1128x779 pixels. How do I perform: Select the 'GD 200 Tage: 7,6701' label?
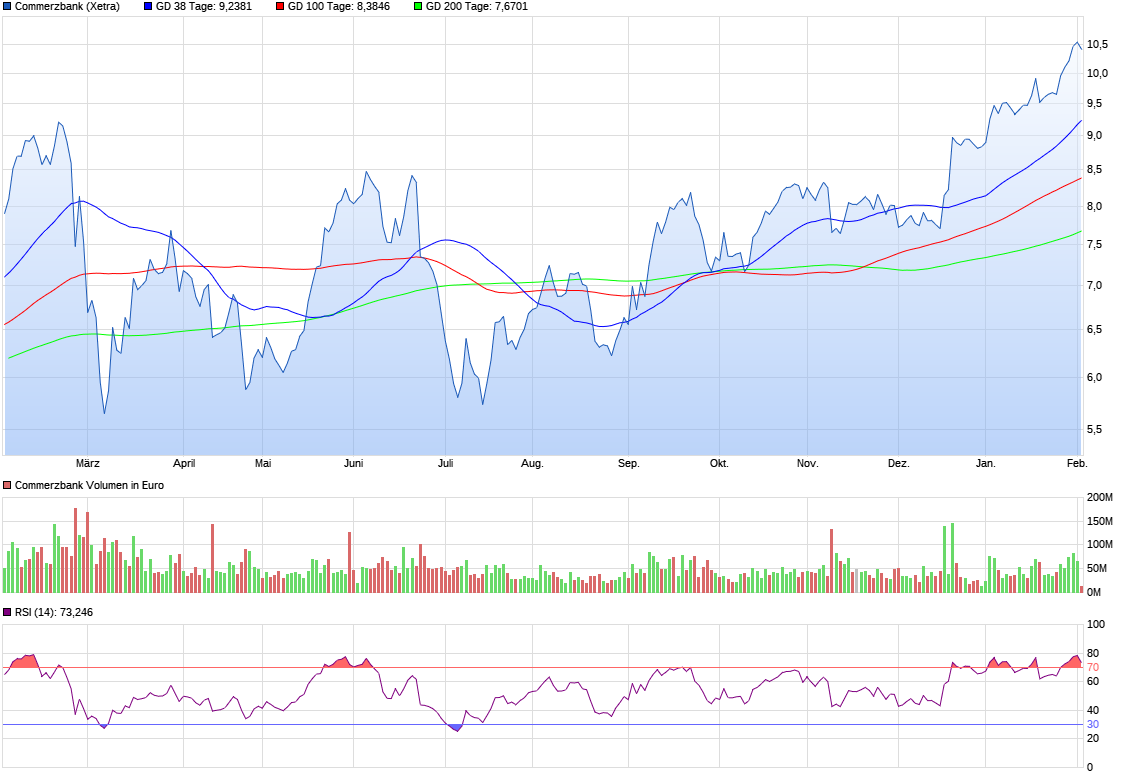point(477,6)
